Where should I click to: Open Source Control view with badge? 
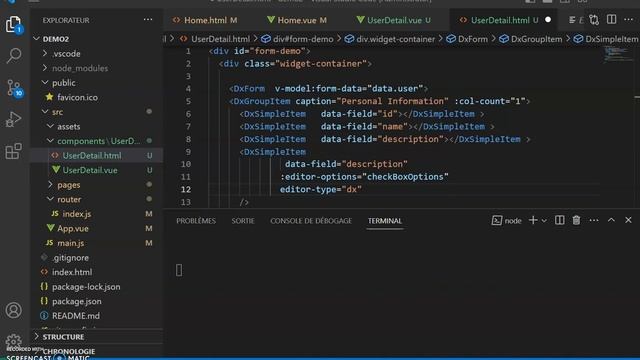(14, 88)
